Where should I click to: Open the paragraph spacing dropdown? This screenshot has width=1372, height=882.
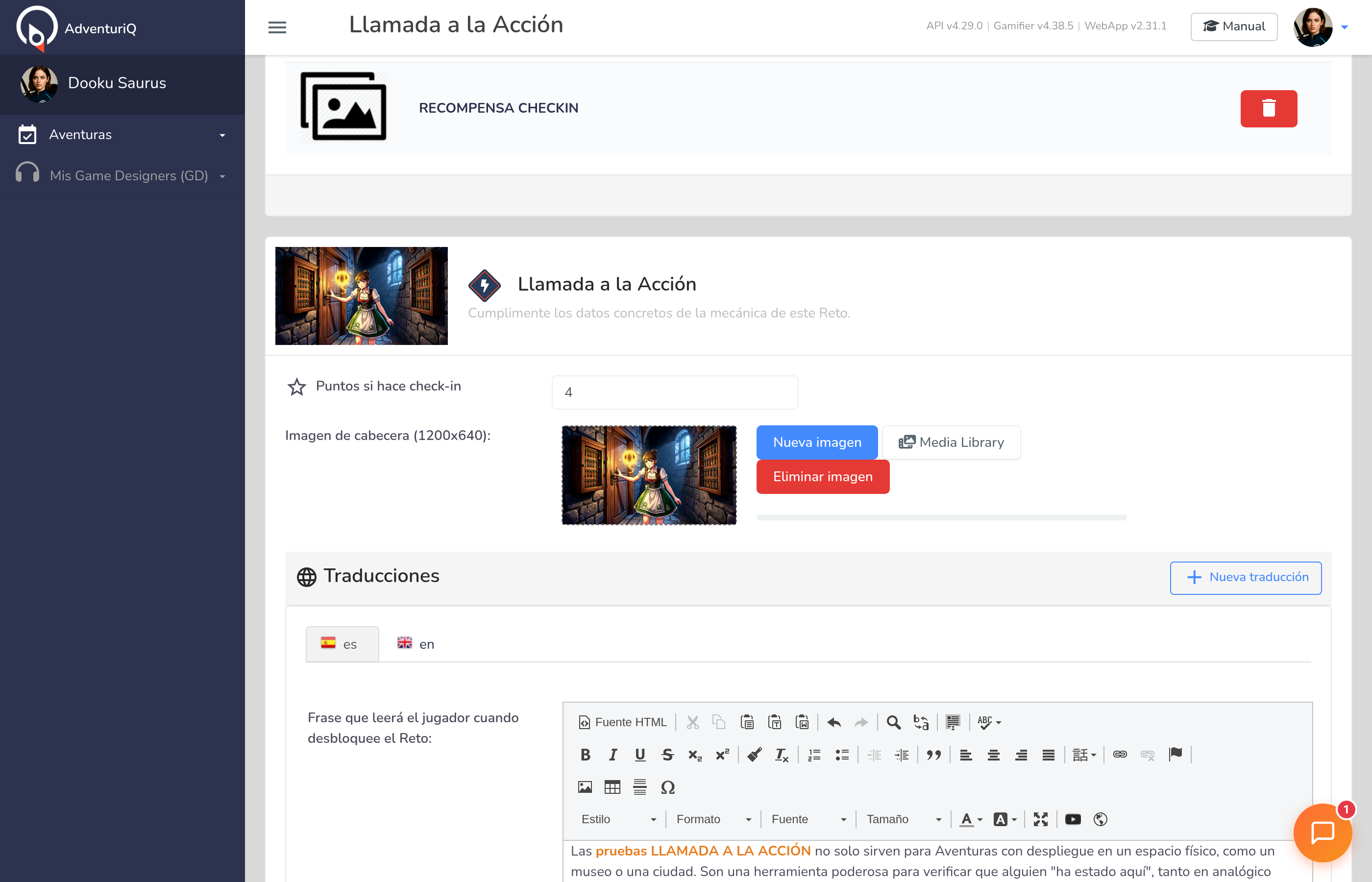tap(1084, 755)
